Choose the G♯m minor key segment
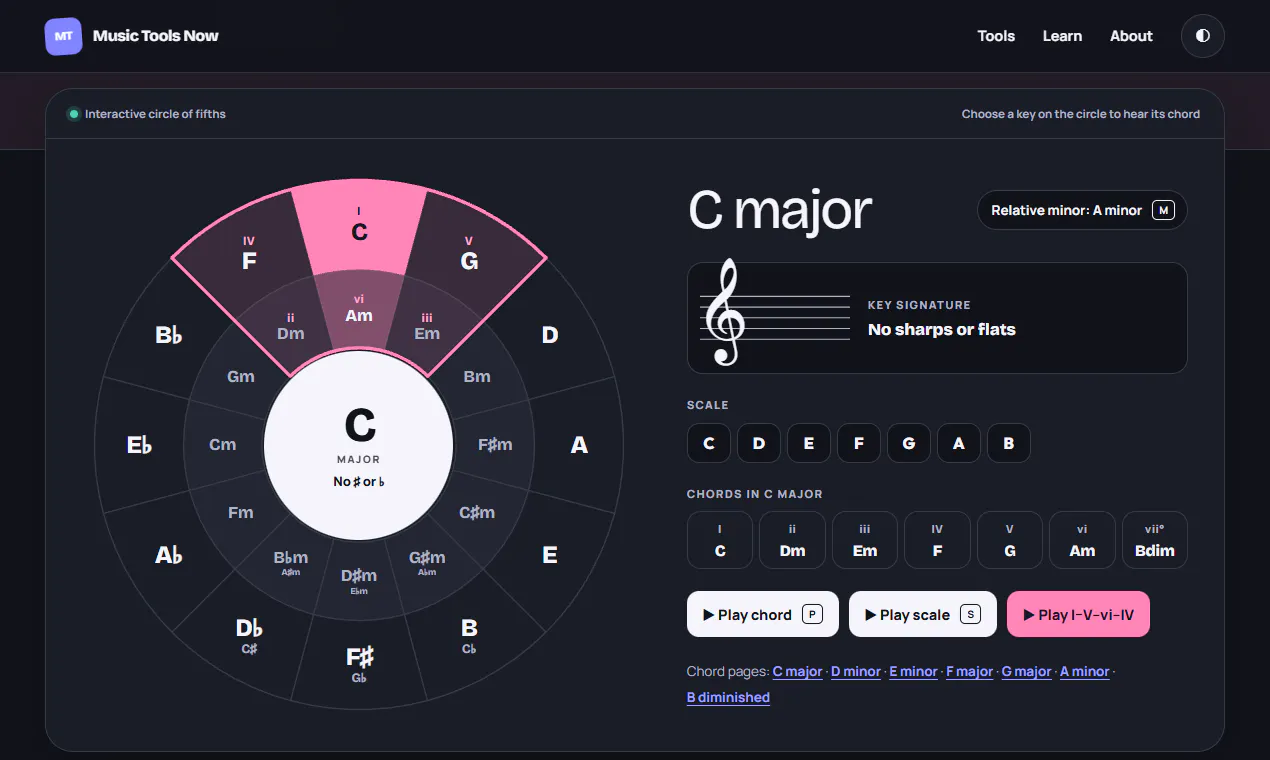The height and width of the screenshot is (760, 1270). pos(427,562)
